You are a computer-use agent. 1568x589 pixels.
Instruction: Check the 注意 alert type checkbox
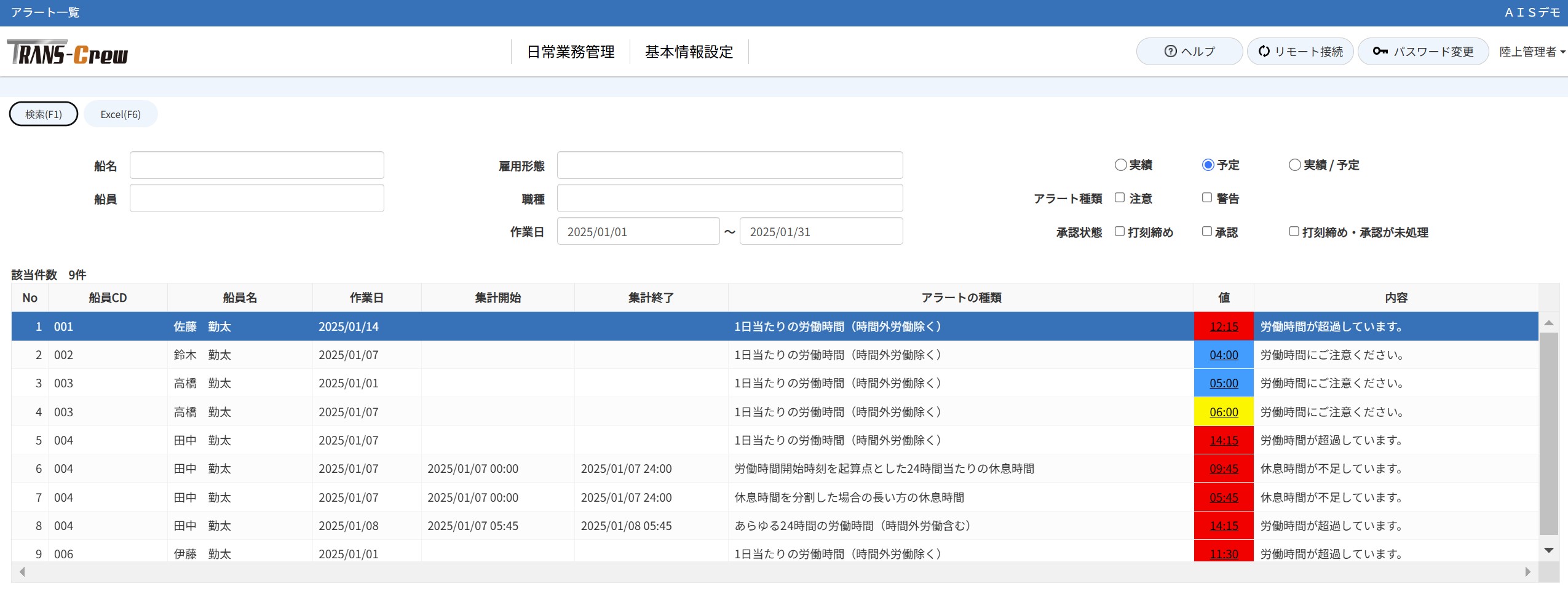[1120, 197]
